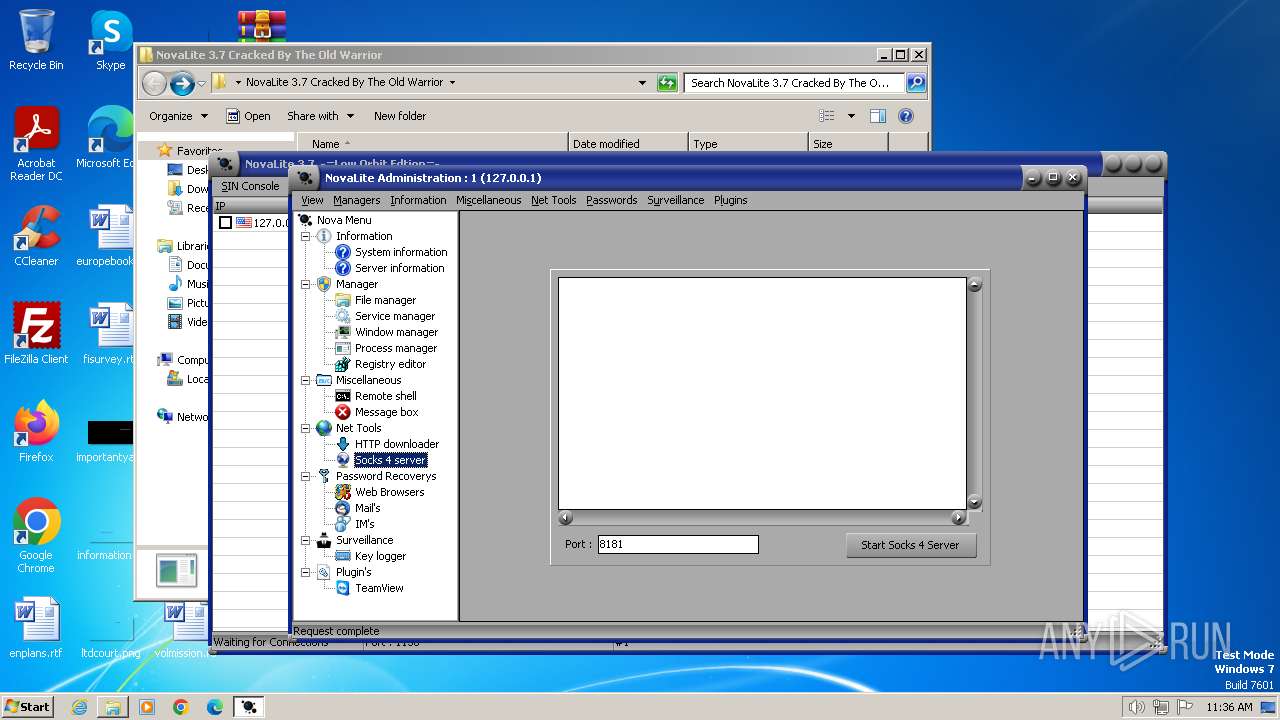Tick the 127.0.0.1 connection checkbox
The image size is (1280, 720).
[x=226, y=223]
